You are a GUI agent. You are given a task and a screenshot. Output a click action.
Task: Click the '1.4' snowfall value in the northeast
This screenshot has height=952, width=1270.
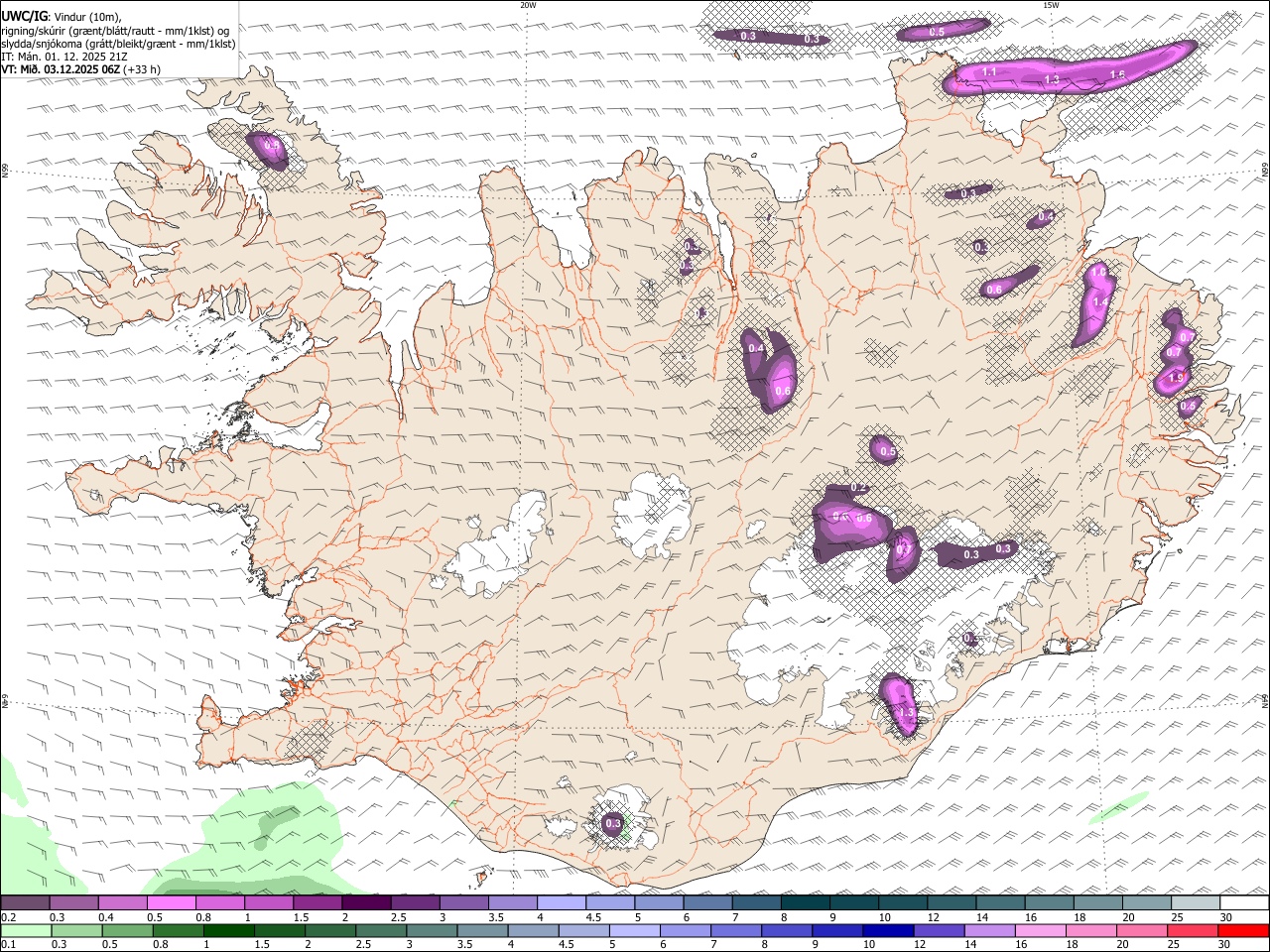coord(1099,302)
